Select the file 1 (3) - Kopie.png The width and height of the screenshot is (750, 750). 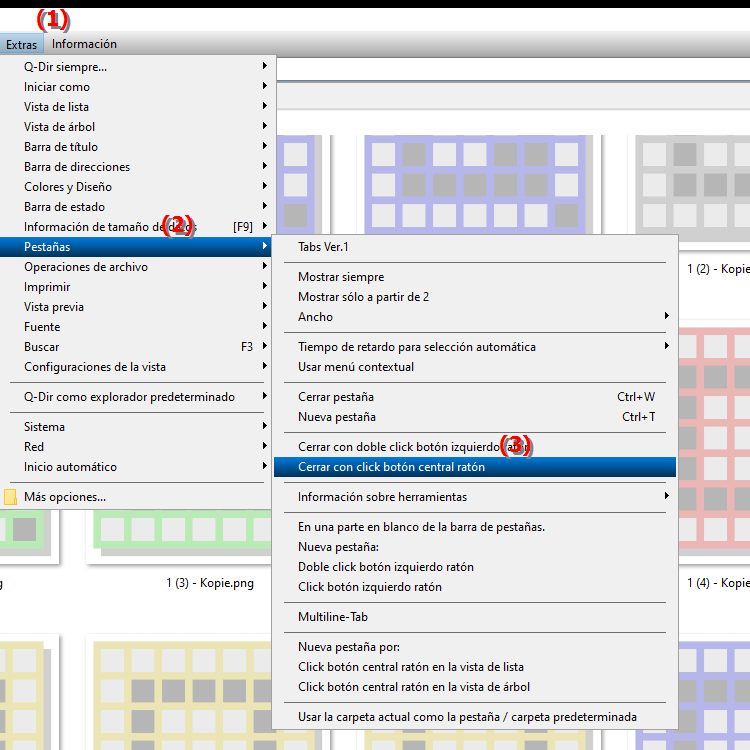[210, 583]
